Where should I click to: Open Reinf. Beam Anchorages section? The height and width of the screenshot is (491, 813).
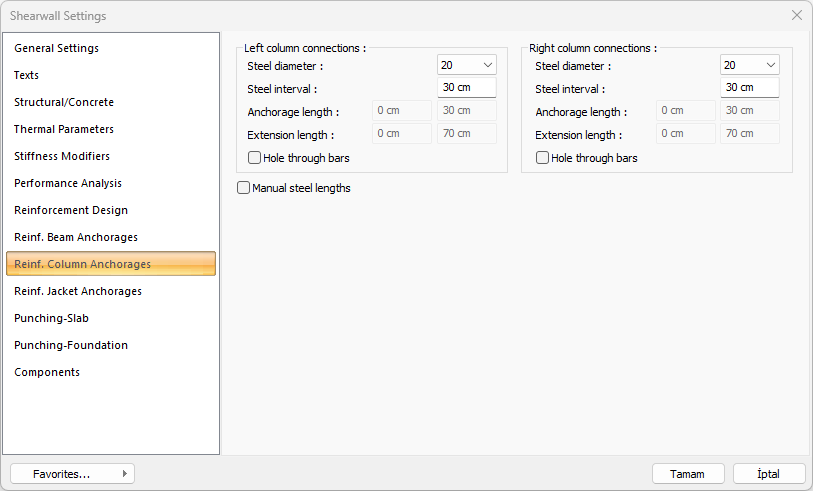coord(76,237)
